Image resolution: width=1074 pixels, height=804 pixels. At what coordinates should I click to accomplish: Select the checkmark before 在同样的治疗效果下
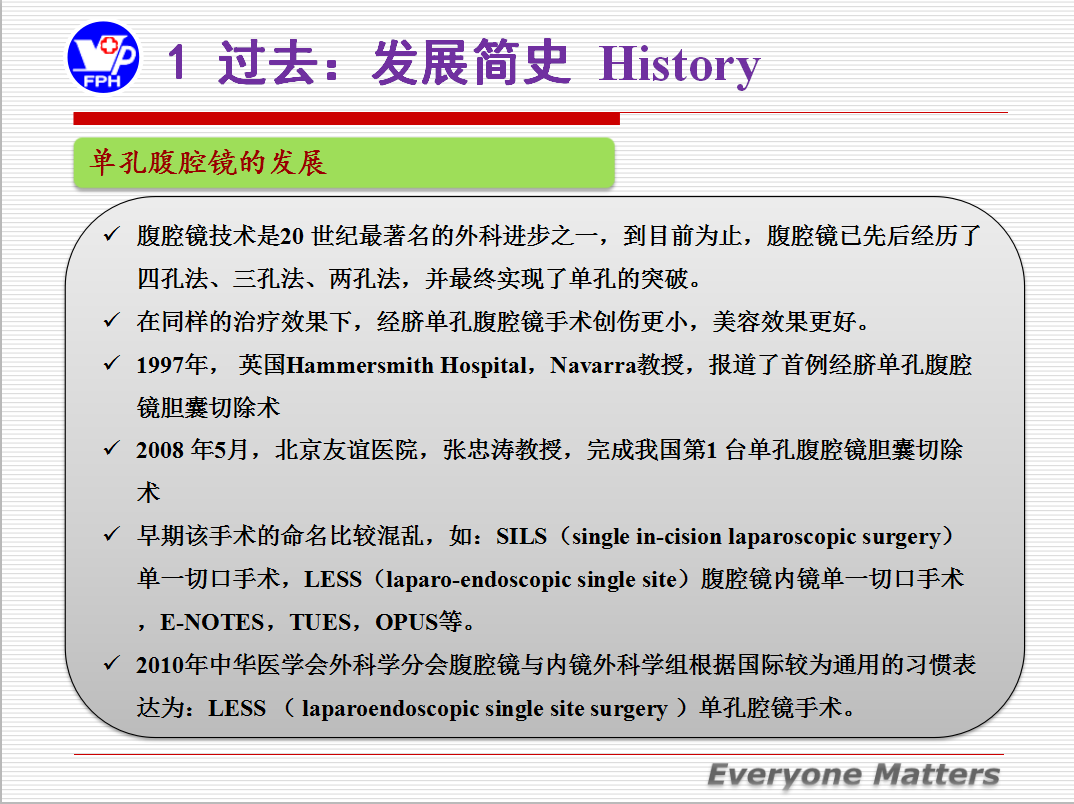pyautogui.click(x=111, y=321)
